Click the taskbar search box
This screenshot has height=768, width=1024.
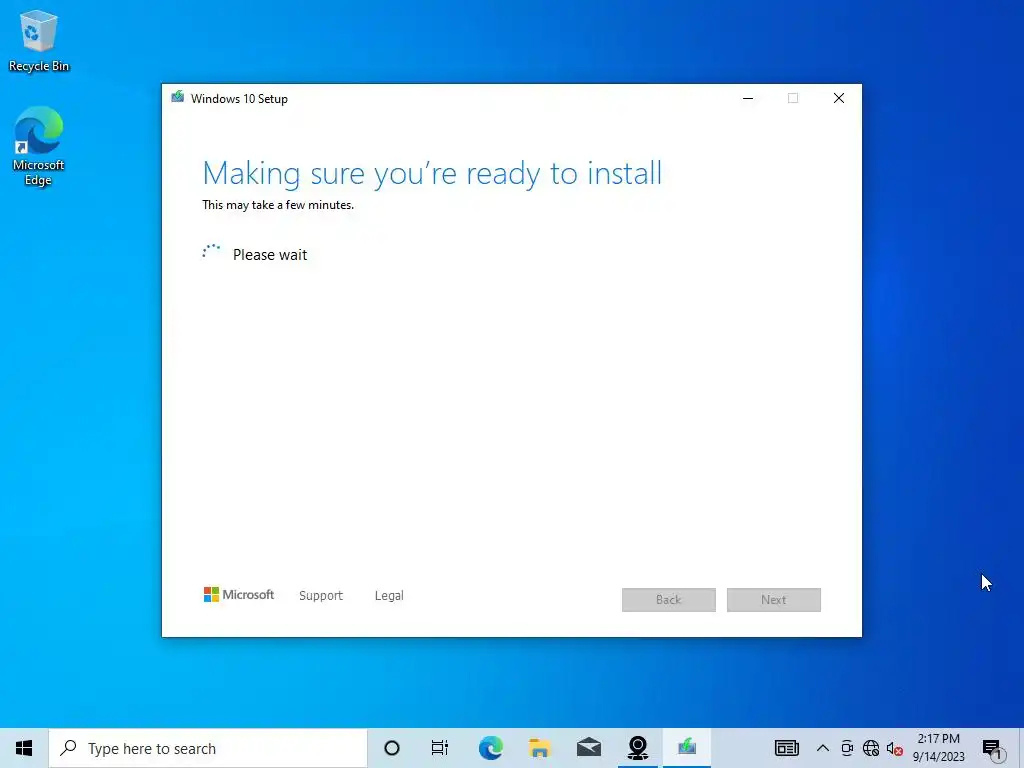click(208, 748)
